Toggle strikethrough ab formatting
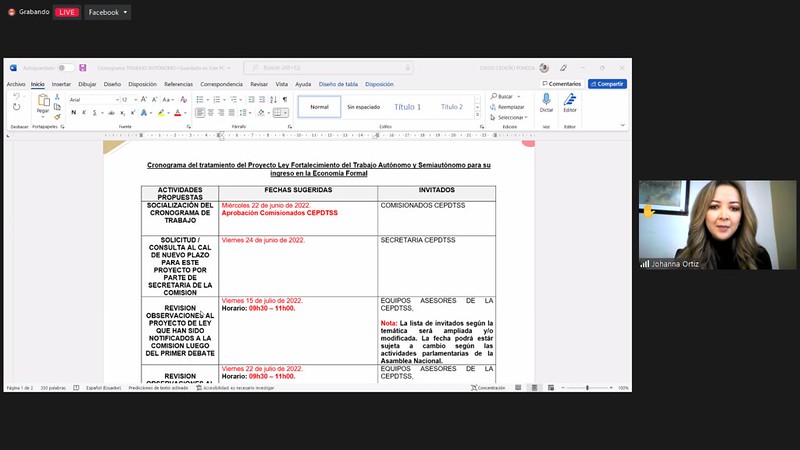 (x=111, y=113)
